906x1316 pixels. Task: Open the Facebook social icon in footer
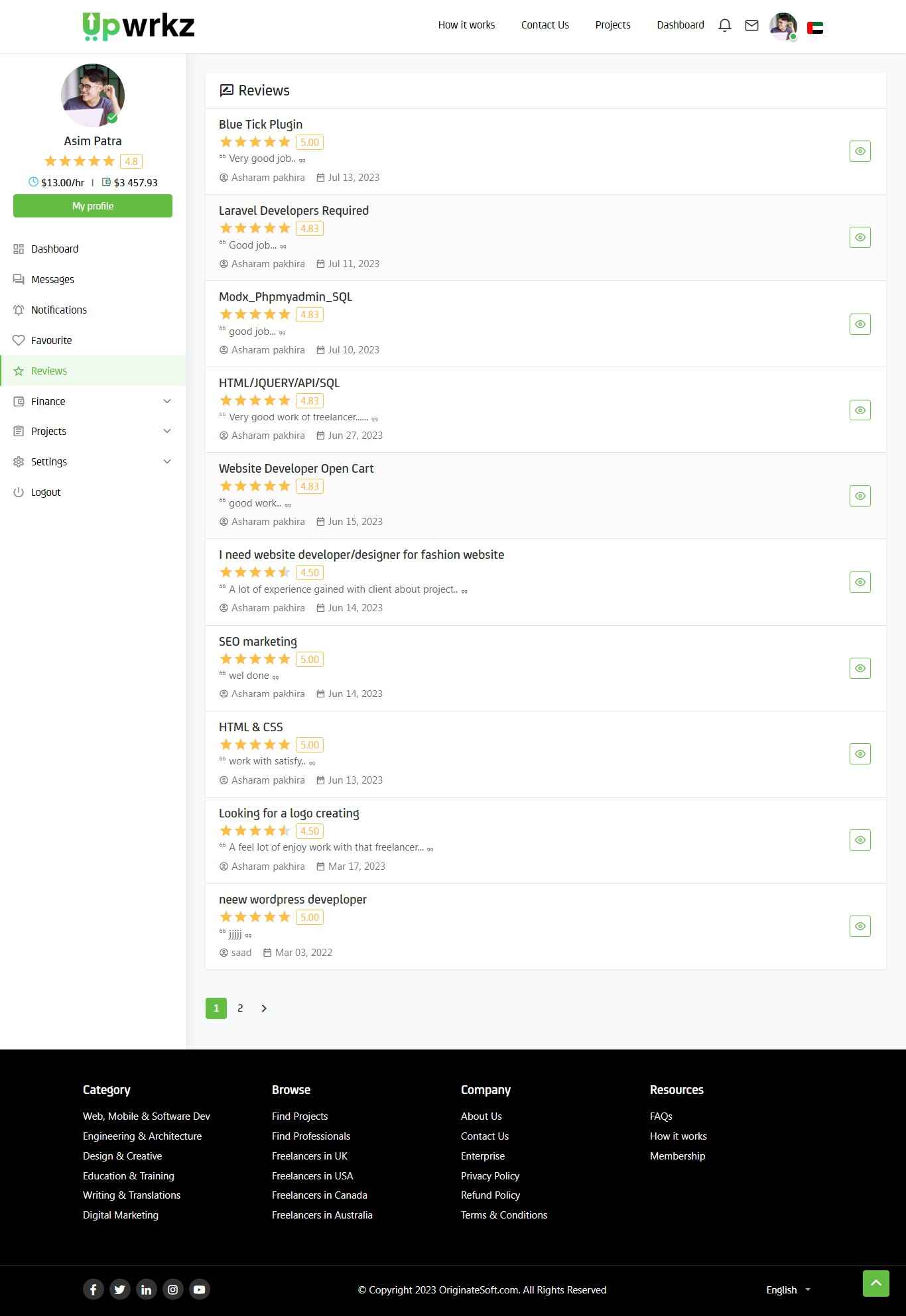(94, 1289)
